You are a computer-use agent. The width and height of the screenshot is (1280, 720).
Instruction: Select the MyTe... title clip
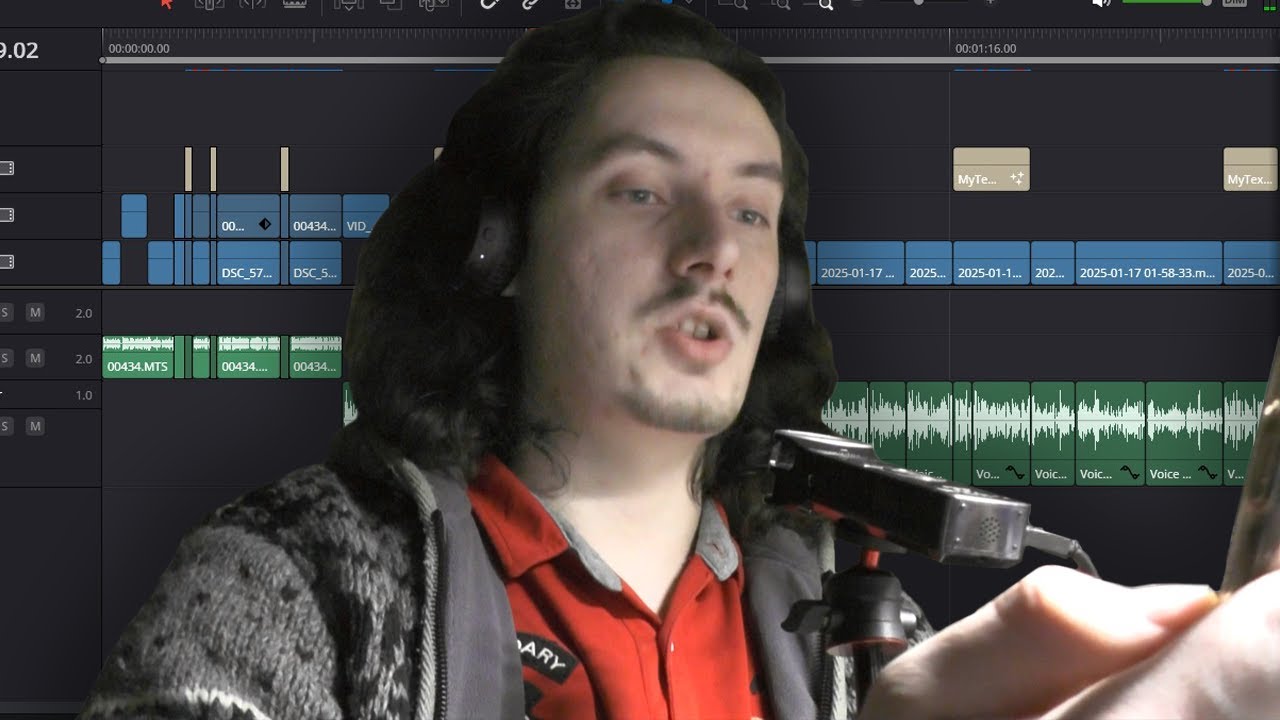pyautogui.click(x=991, y=169)
